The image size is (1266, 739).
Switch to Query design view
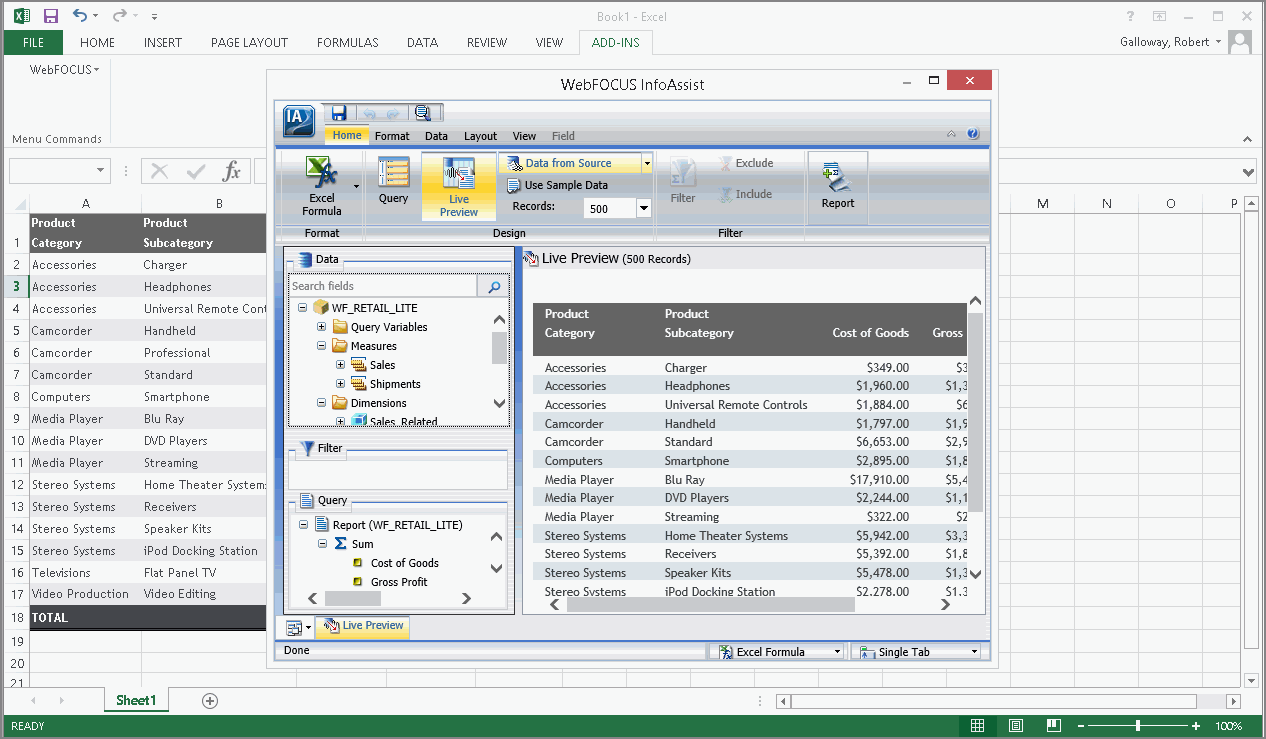click(394, 181)
